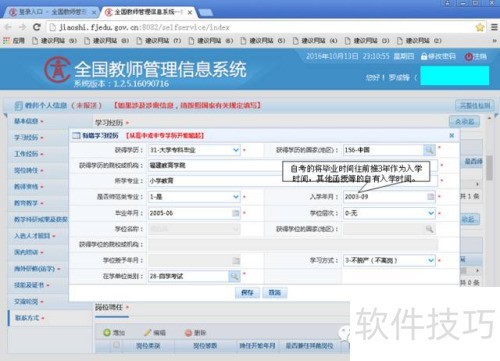Switch to the 登录入口 browser tab
This screenshot has height=361, width=500.
coord(52,12)
